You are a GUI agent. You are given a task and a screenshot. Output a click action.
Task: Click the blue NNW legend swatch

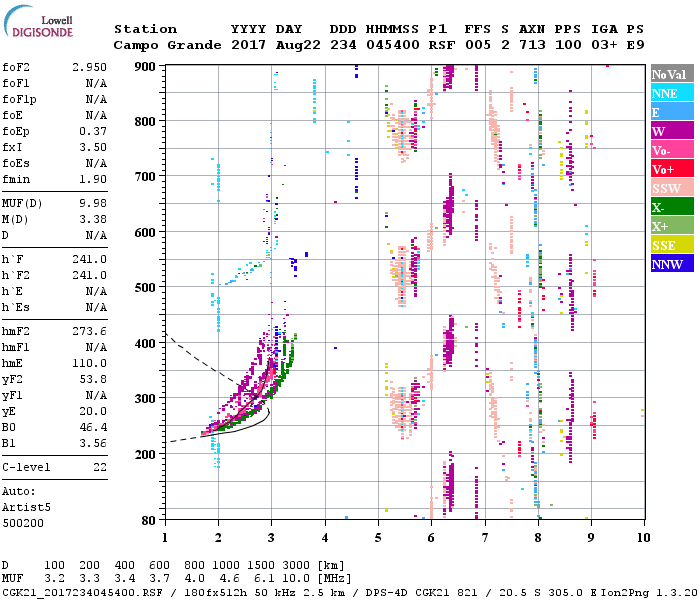672,264
